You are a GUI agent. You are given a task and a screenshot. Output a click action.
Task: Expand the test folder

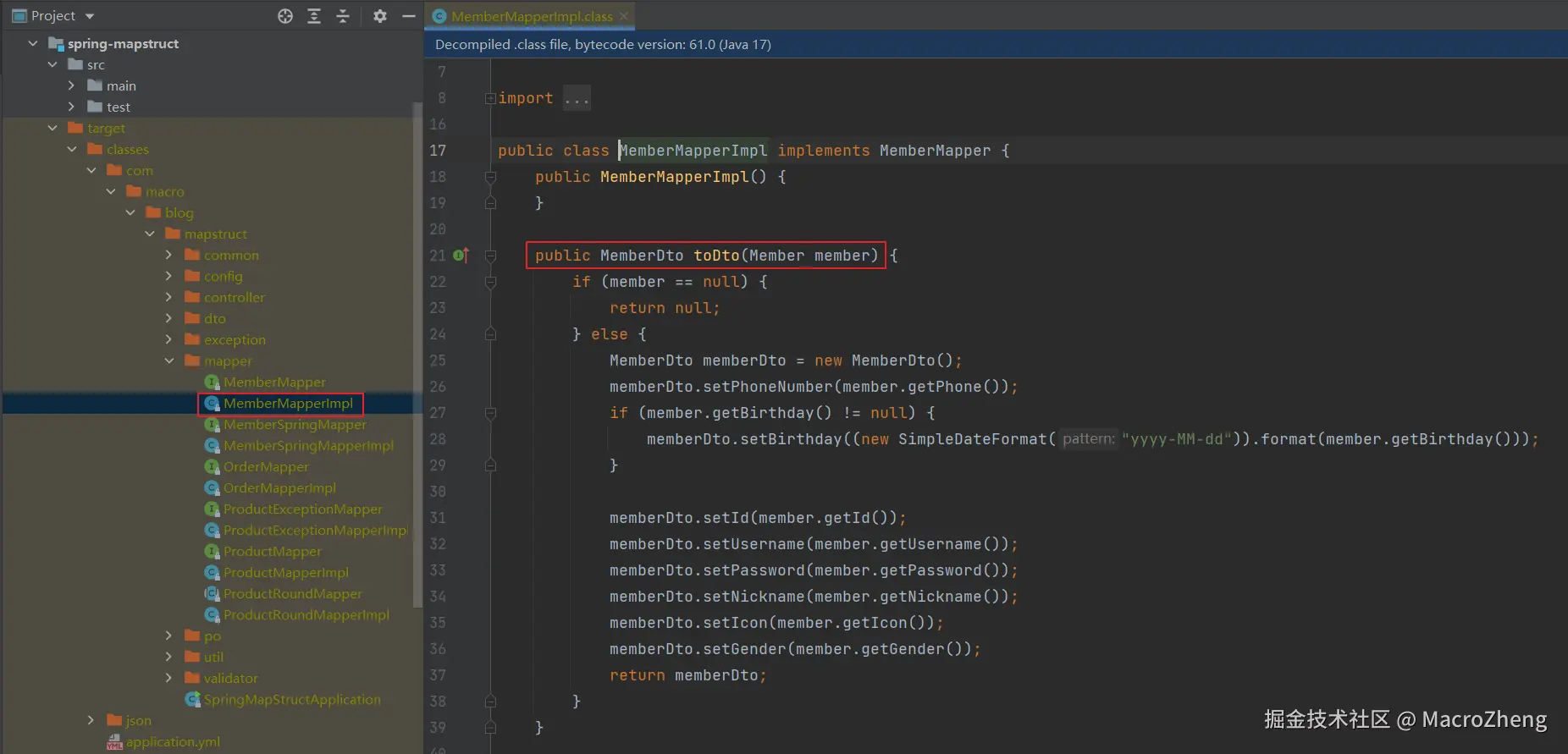[72, 107]
